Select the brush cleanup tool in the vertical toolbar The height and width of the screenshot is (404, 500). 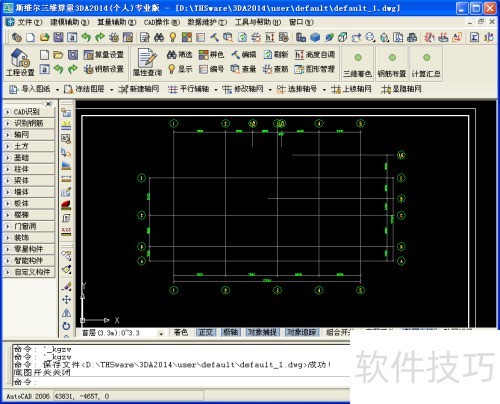(x=66, y=269)
